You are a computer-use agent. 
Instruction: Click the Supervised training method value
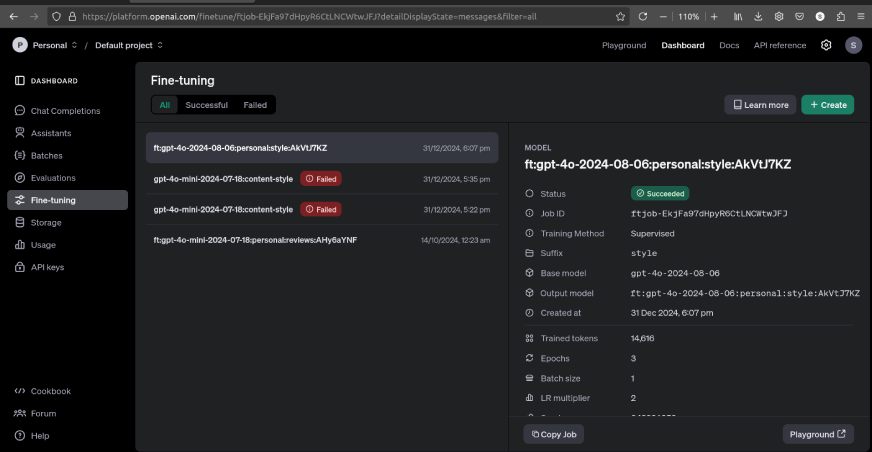[652, 234]
